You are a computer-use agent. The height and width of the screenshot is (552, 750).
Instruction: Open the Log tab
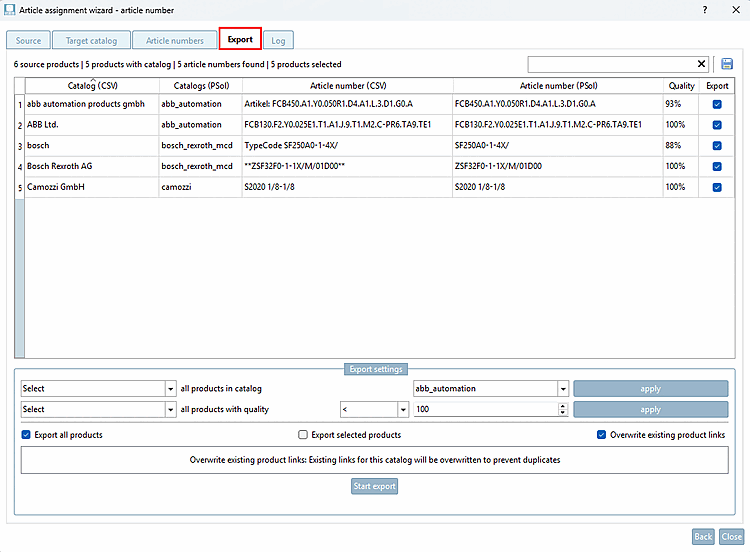pyautogui.click(x=278, y=41)
